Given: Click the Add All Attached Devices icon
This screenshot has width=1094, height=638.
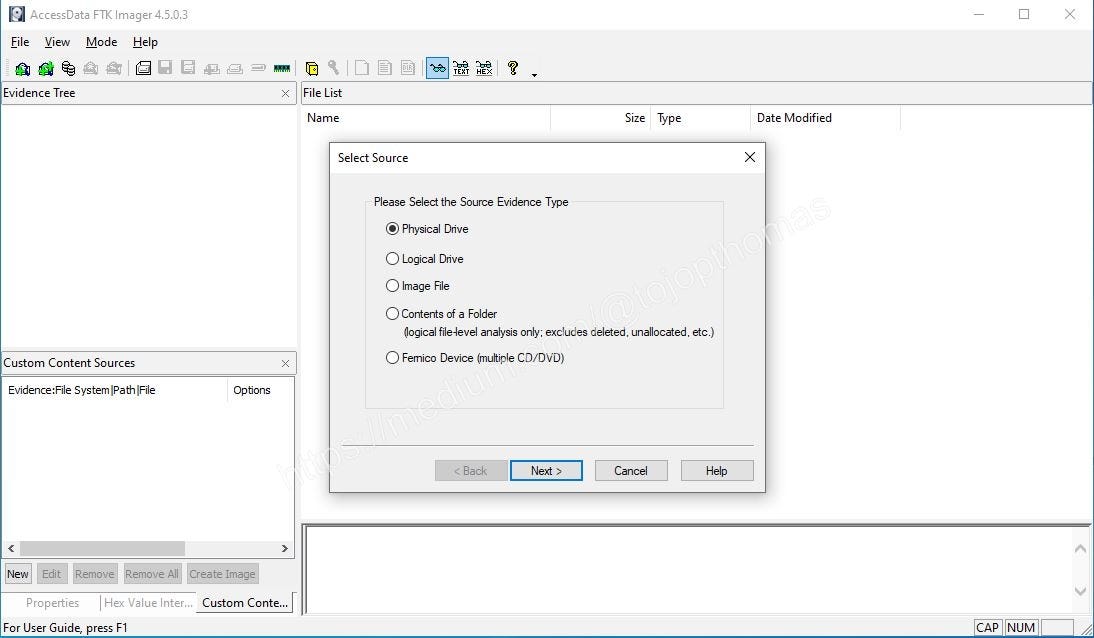Looking at the screenshot, I should point(45,68).
